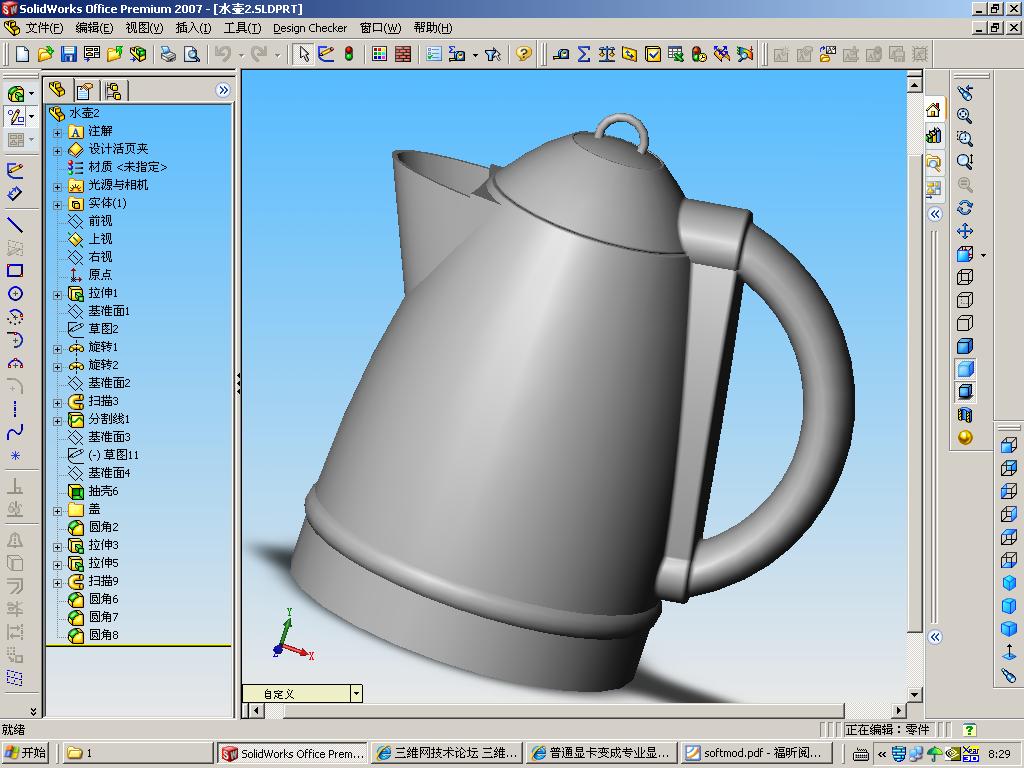This screenshot has height=768, width=1024.
Task: Click the Rebuild traffic light icon
Action: pyautogui.click(x=349, y=54)
